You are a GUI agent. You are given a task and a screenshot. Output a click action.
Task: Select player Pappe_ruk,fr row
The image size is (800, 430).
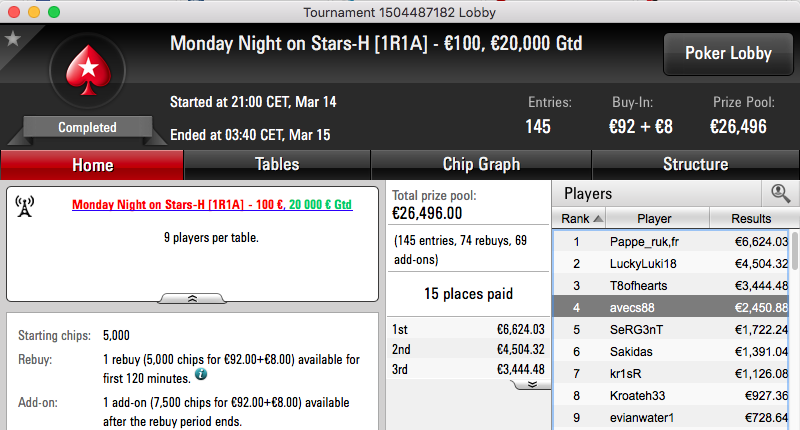point(671,242)
